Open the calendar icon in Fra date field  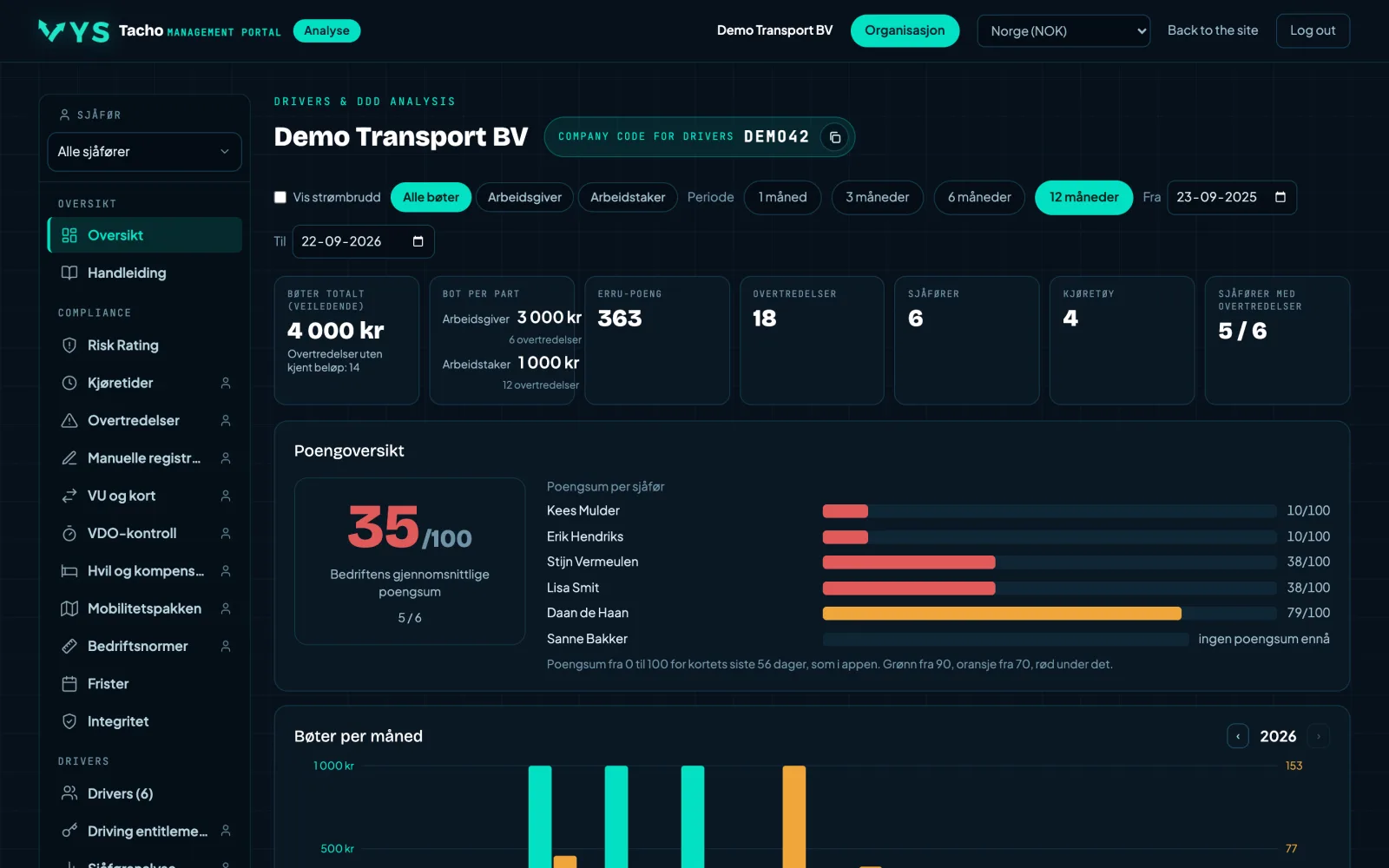click(1280, 197)
